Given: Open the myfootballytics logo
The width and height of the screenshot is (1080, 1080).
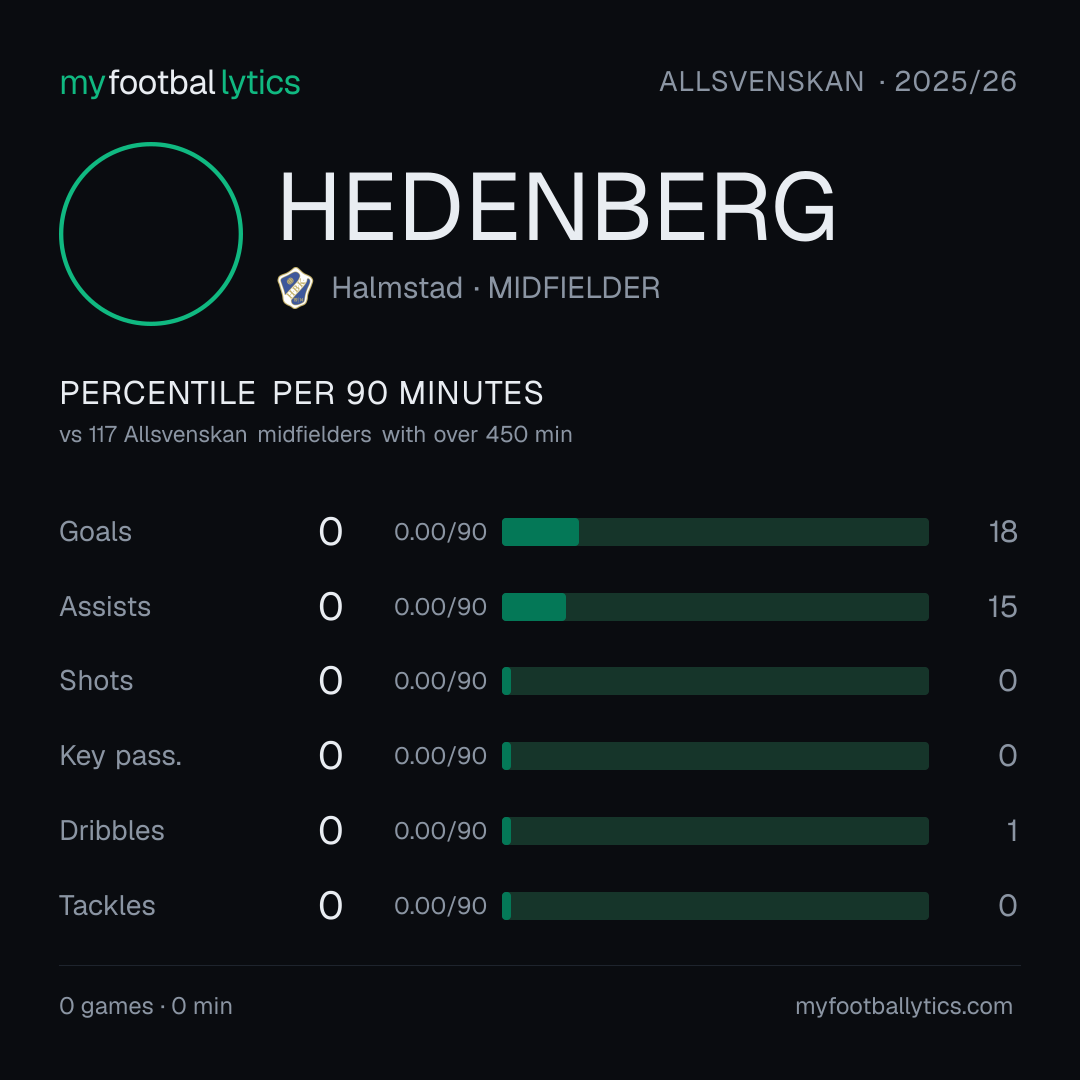Looking at the screenshot, I should point(180,83).
